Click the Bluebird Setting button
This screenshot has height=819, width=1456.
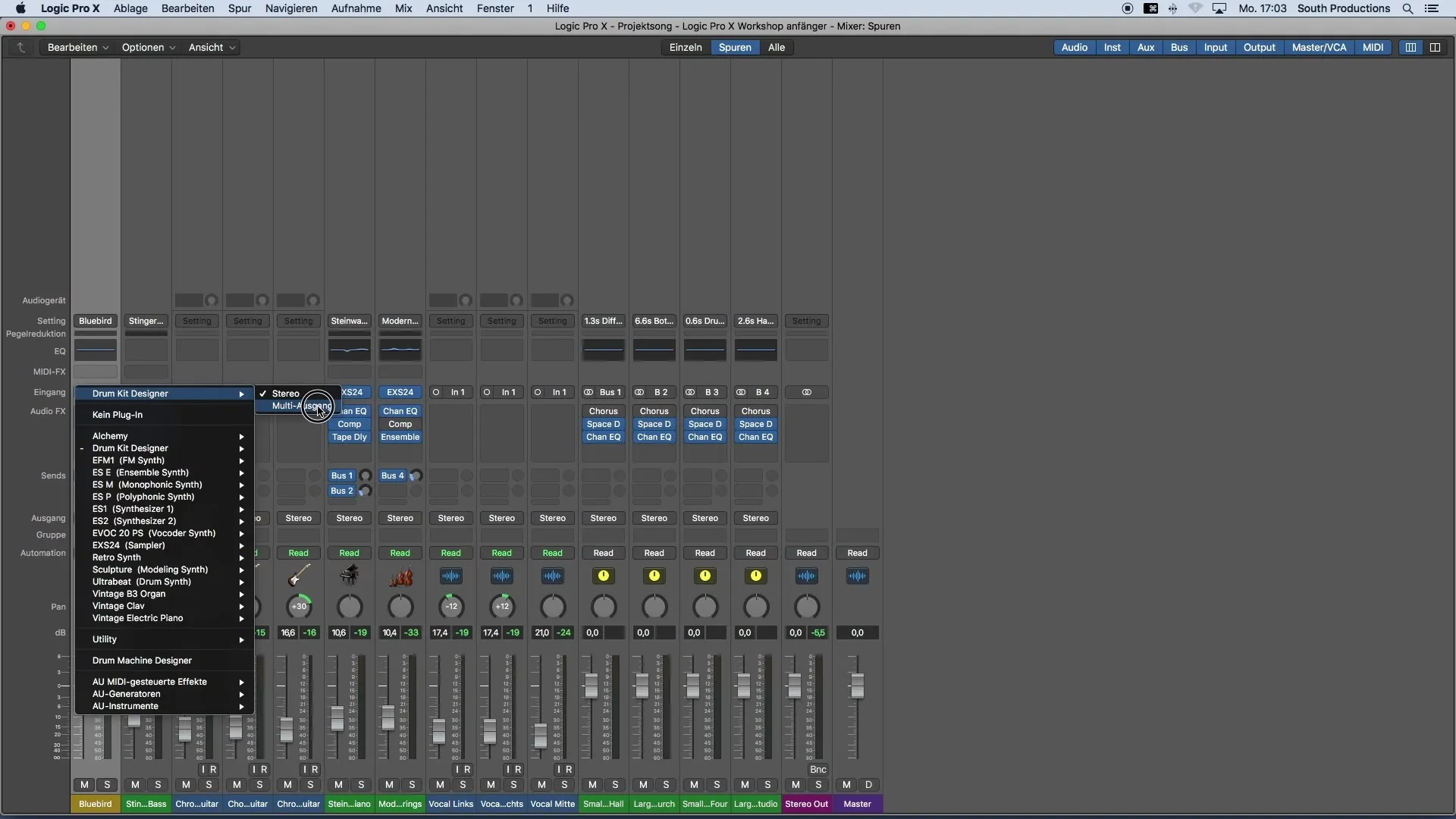pos(96,322)
